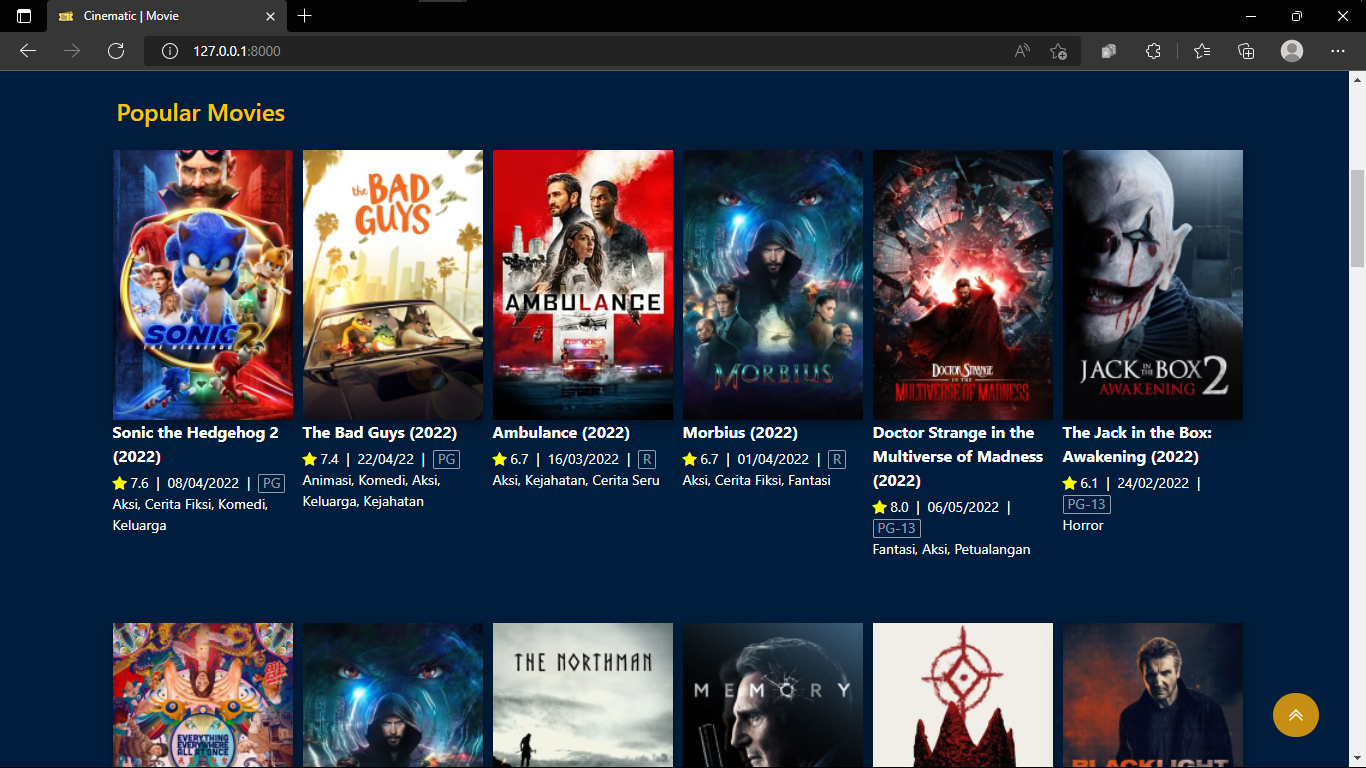The width and height of the screenshot is (1366, 768).
Task: Close the Cinematic | Movie tab
Action: point(271,17)
